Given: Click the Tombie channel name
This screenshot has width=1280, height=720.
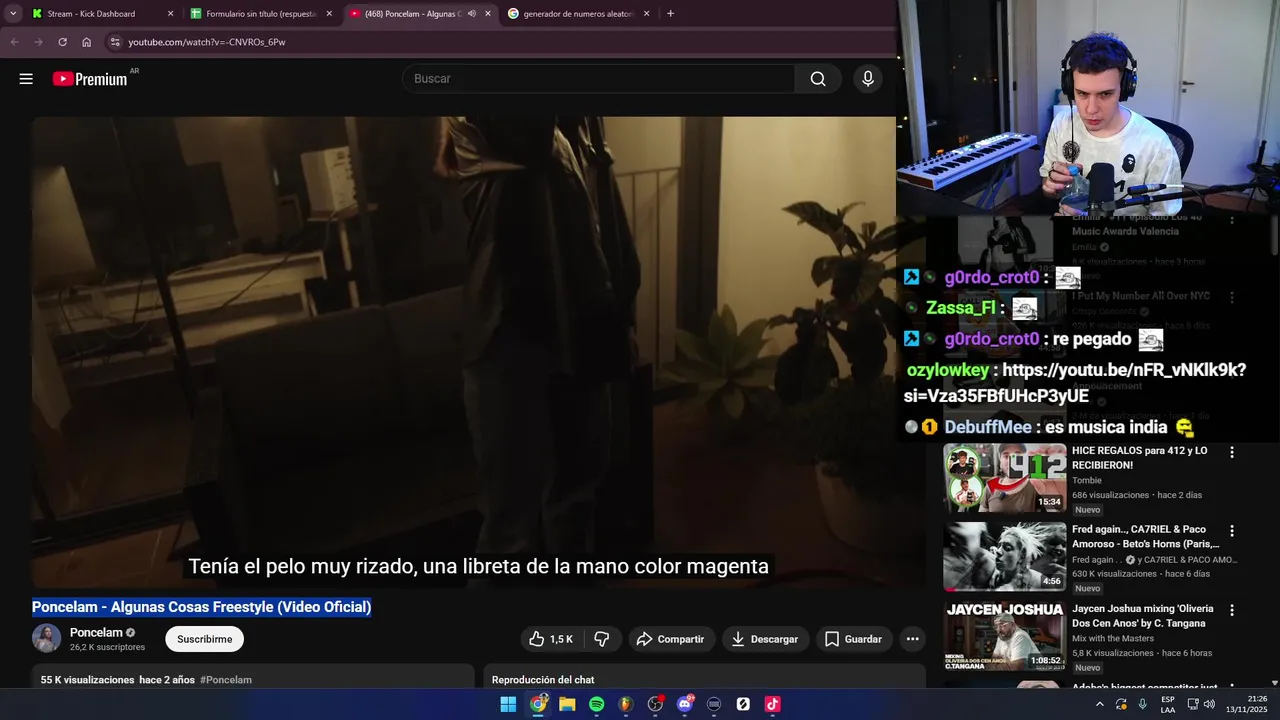Looking at the screenshot, I should (1087, 480).
